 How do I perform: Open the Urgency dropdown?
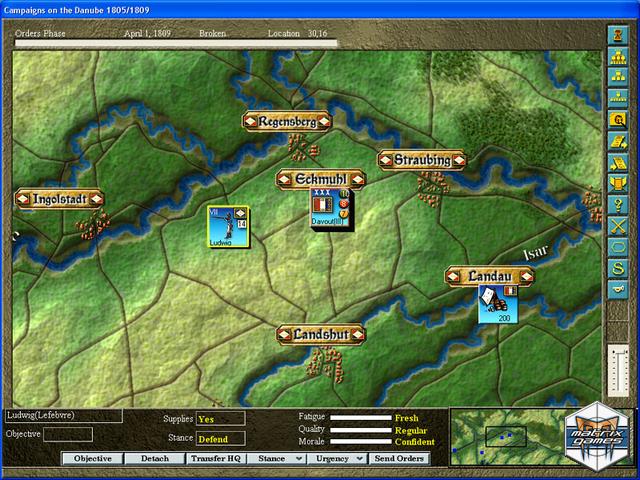(x=338, y=458)
